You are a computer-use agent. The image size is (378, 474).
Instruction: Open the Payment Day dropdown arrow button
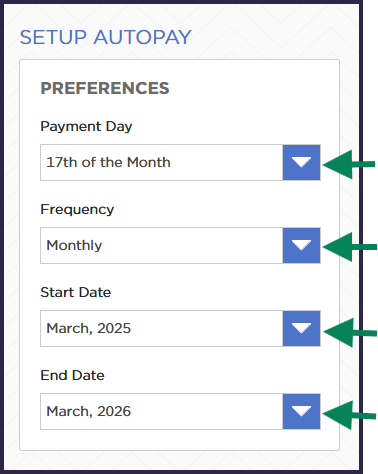(x=301, y=162)
